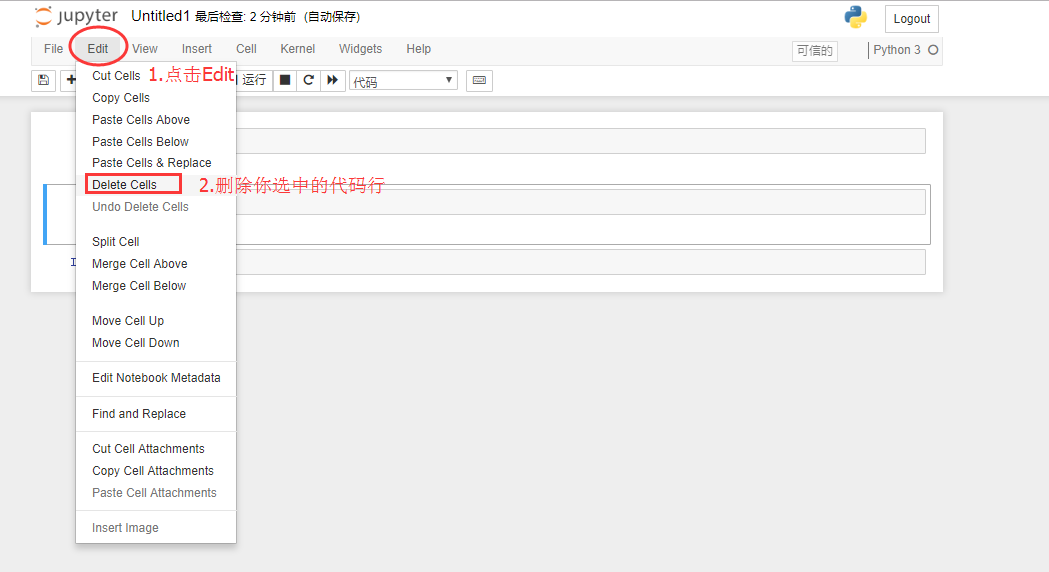The height and width of the screenshot is (572, 1049).
Task: Click the restart kernel circular arrow icon
Action: coord(309,80)
